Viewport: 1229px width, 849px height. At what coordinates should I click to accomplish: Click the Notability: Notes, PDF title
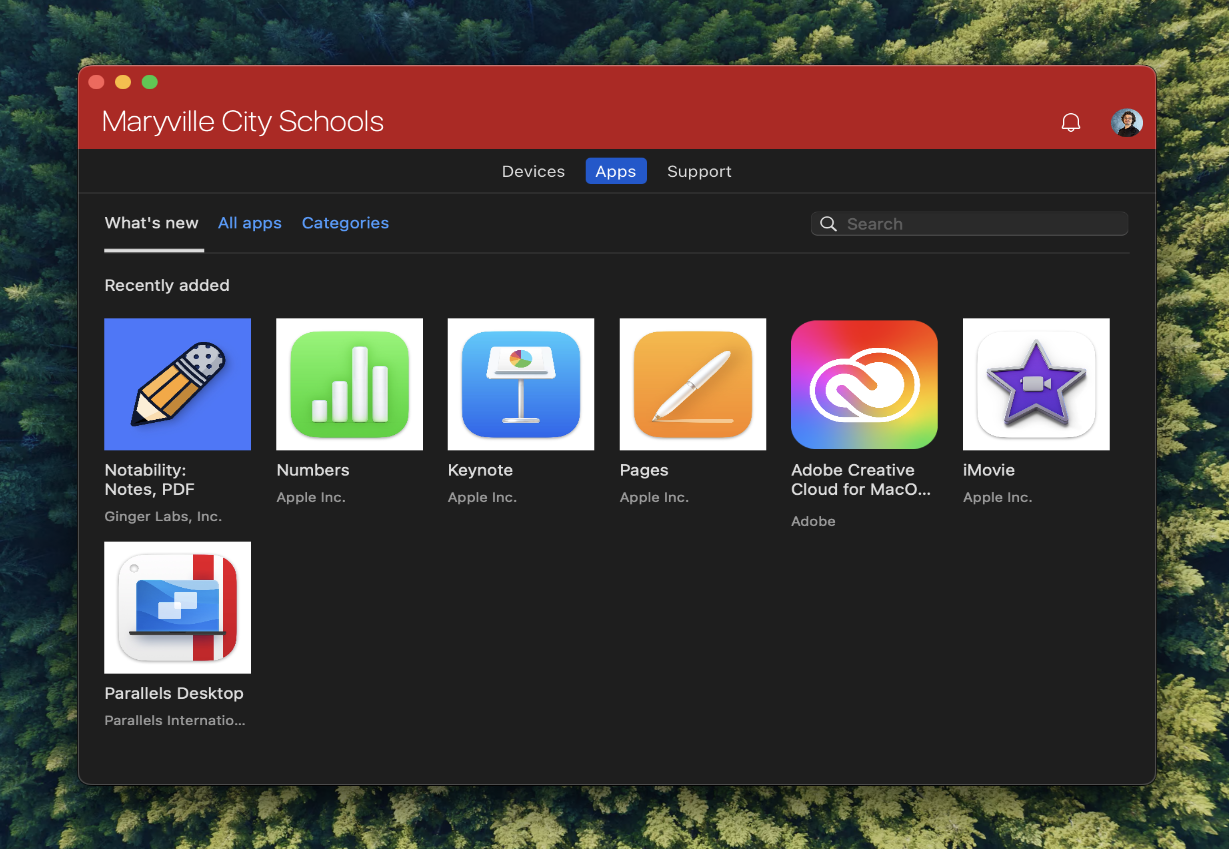(150, 480)
